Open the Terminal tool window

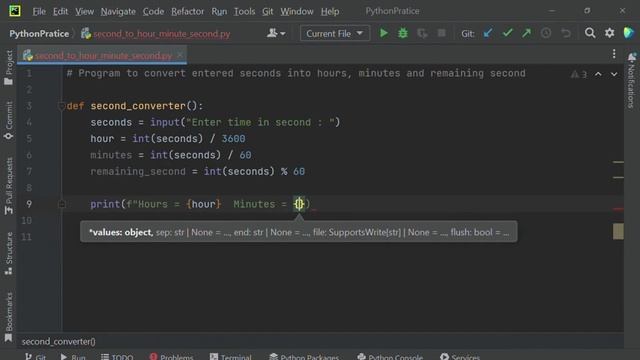pos(231,357)
